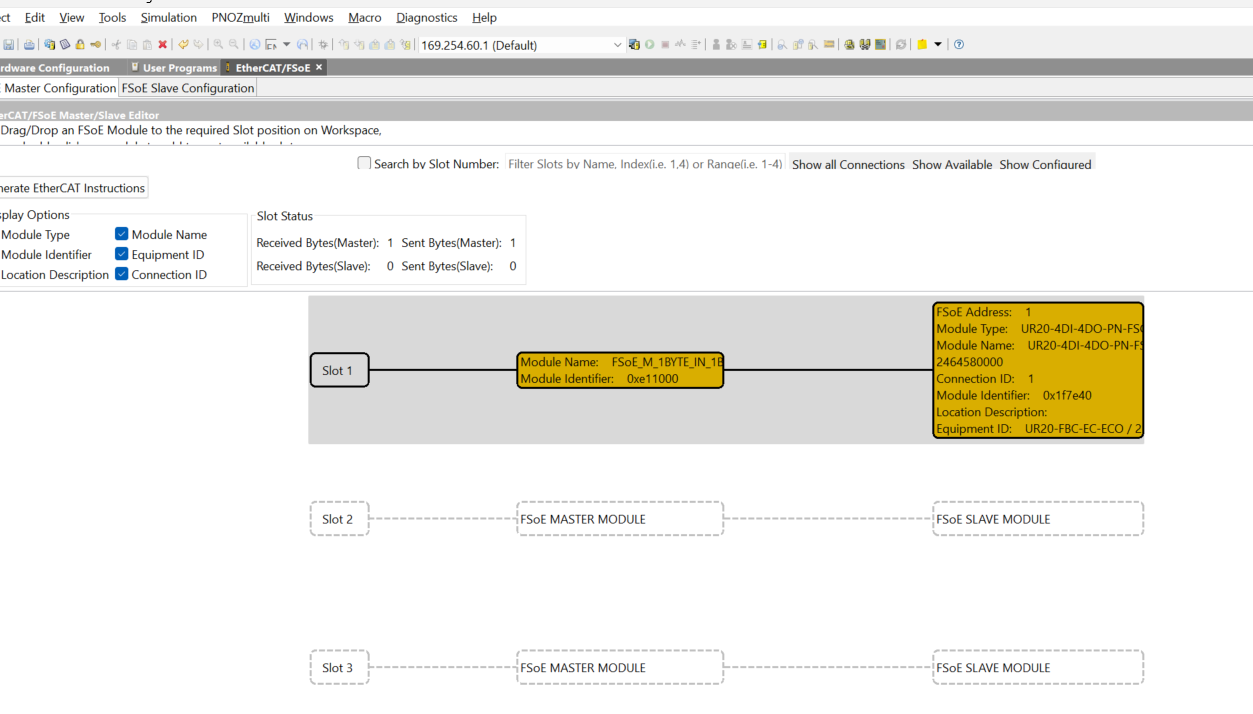Click the padlock icon in toolbar

coord(80,44)
